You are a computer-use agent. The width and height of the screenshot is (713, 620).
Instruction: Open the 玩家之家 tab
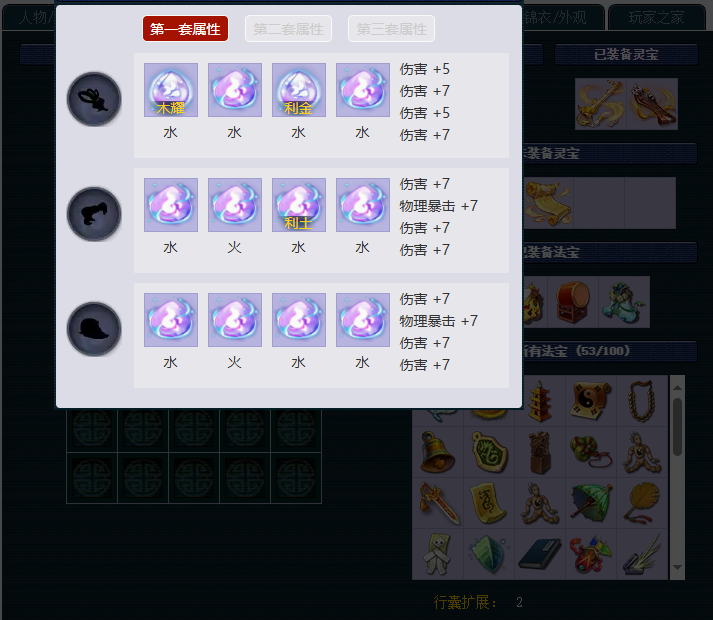coord(656,18)
